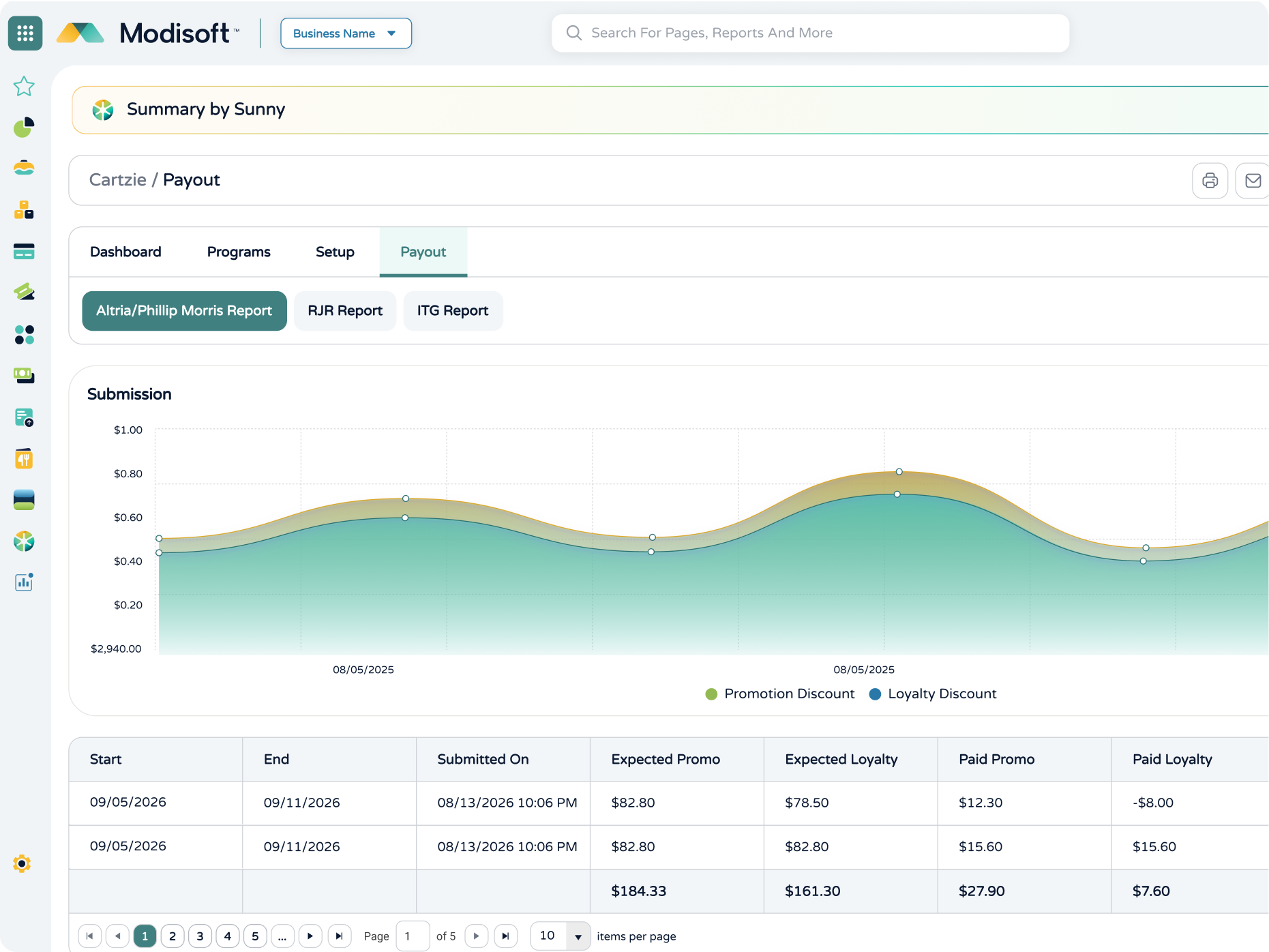Screen dimensions: 1269x952
Task: Click the current page 1 button
Action: click(145, 936)
